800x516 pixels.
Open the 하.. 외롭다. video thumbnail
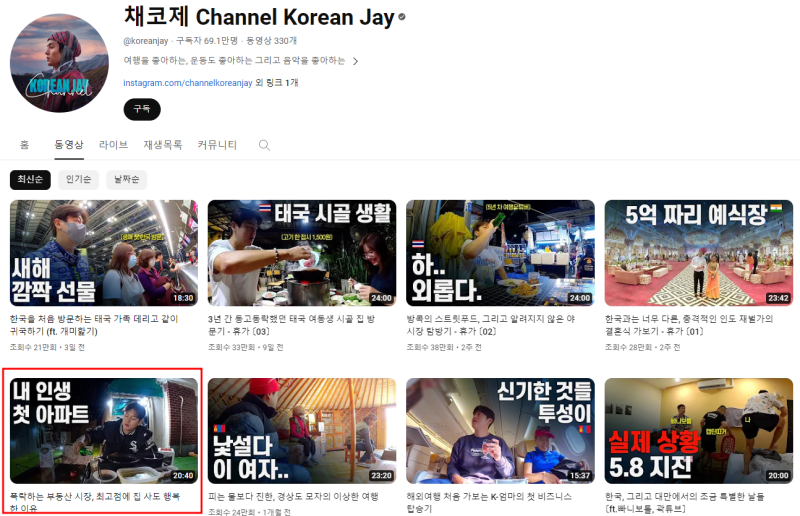(x=500, y=253)
